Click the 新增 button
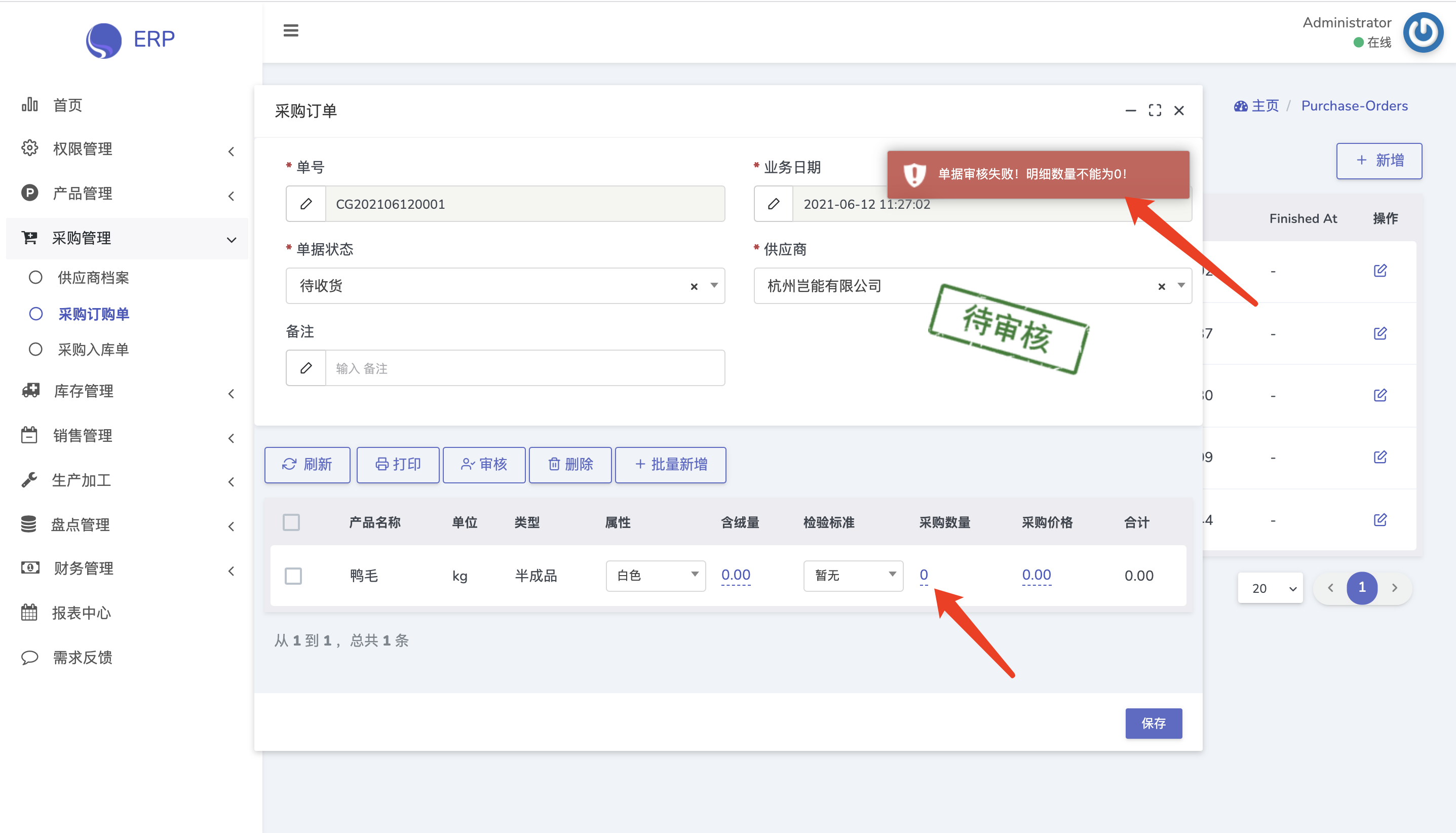The image size is (1456, 833). [x=1379, y=161]
